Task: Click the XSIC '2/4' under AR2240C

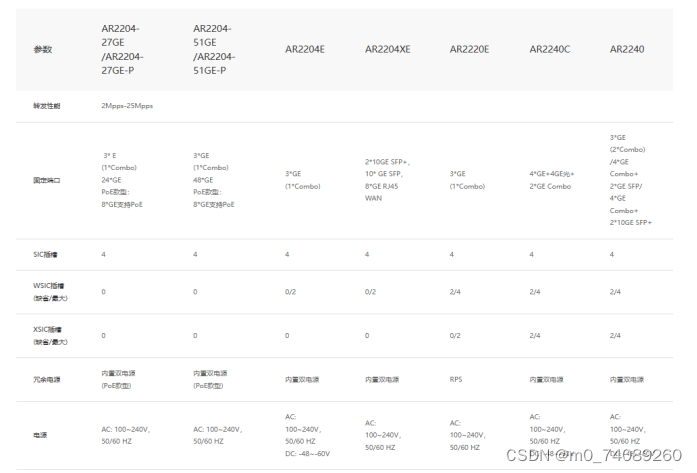Action: (x=535, y=336)
